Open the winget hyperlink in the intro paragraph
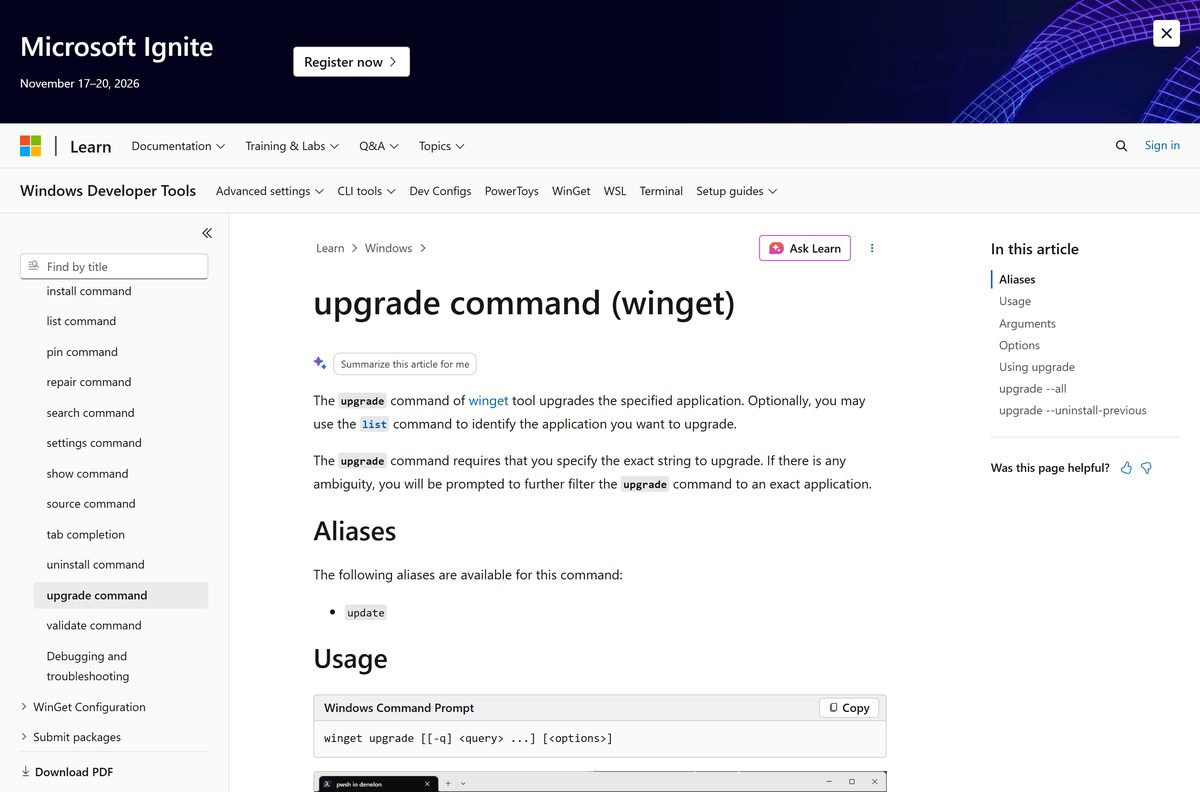1200x792 pixels. pyautogui.click(x=489, y=400)
